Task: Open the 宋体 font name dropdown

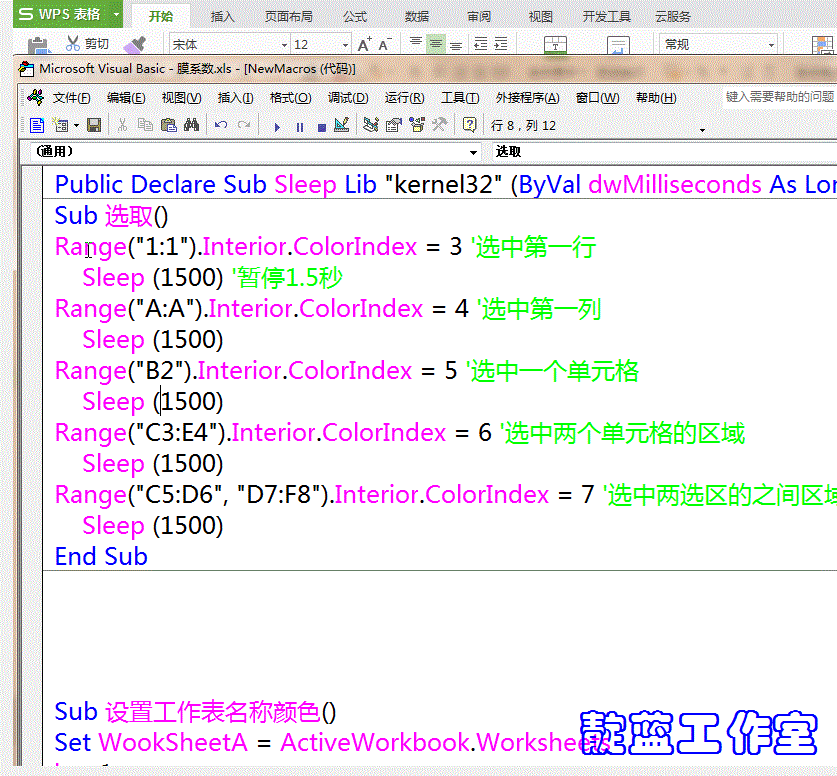Action: [284, 44]
